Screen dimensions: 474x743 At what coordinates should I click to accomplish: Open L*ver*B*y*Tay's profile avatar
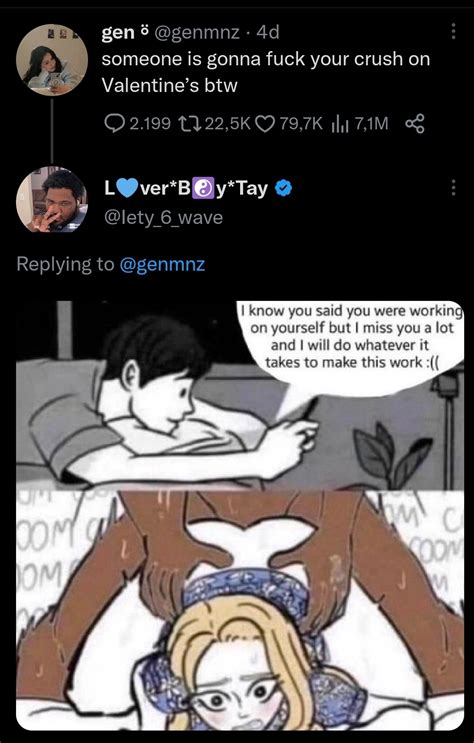(x=52, y=199)
